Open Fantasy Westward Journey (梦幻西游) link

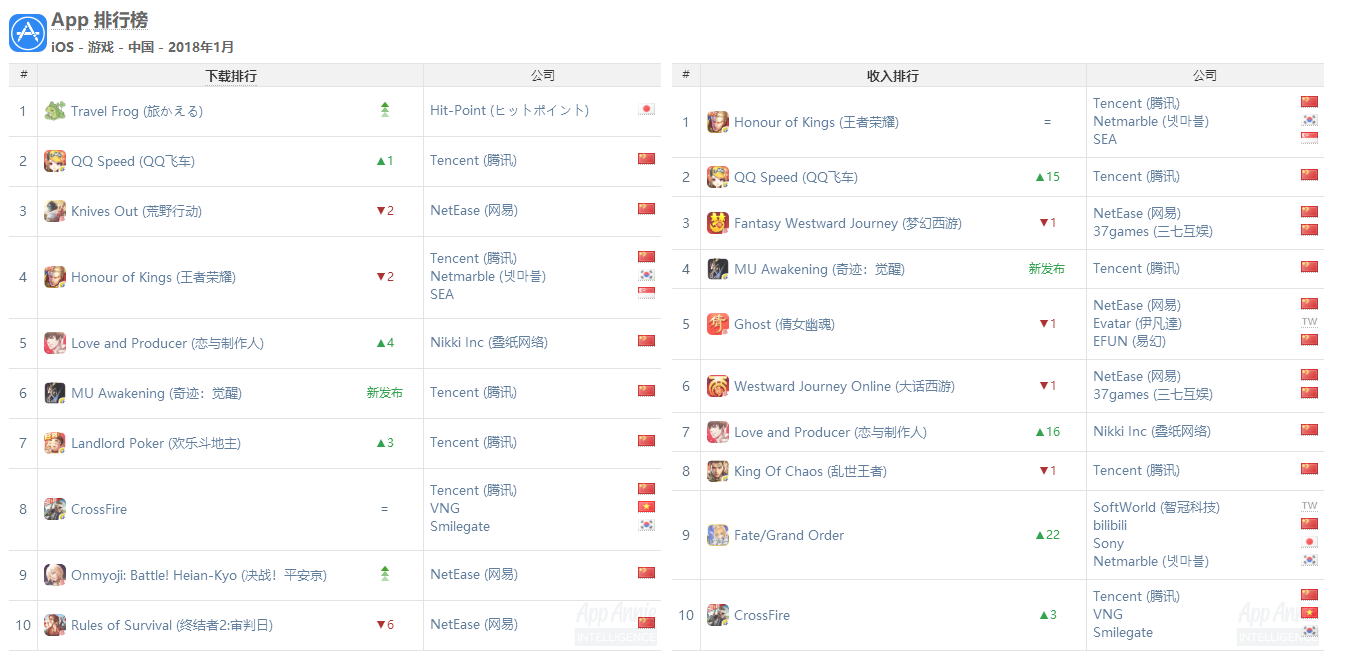tap(848, 223)
